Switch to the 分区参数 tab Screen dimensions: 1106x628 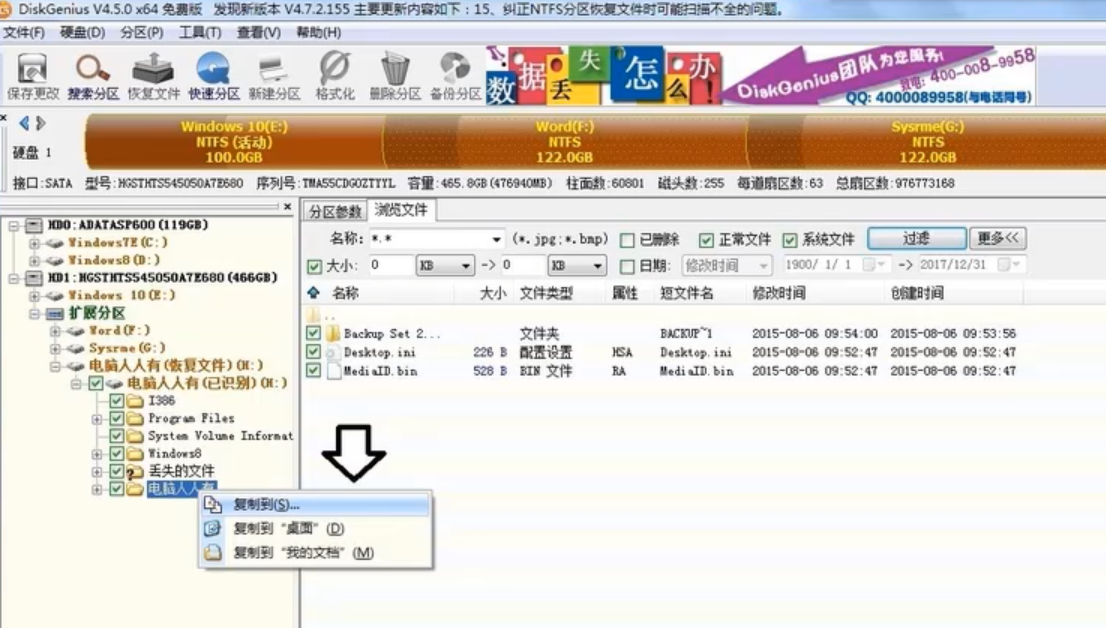point(335,211)
